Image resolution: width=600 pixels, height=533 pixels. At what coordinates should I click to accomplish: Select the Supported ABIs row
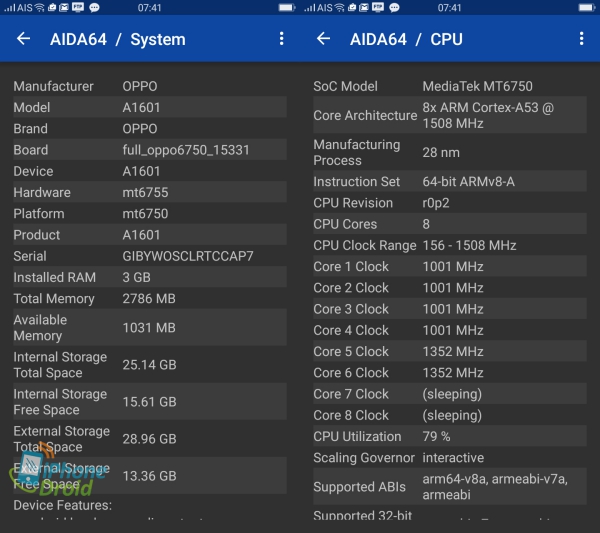450,487
